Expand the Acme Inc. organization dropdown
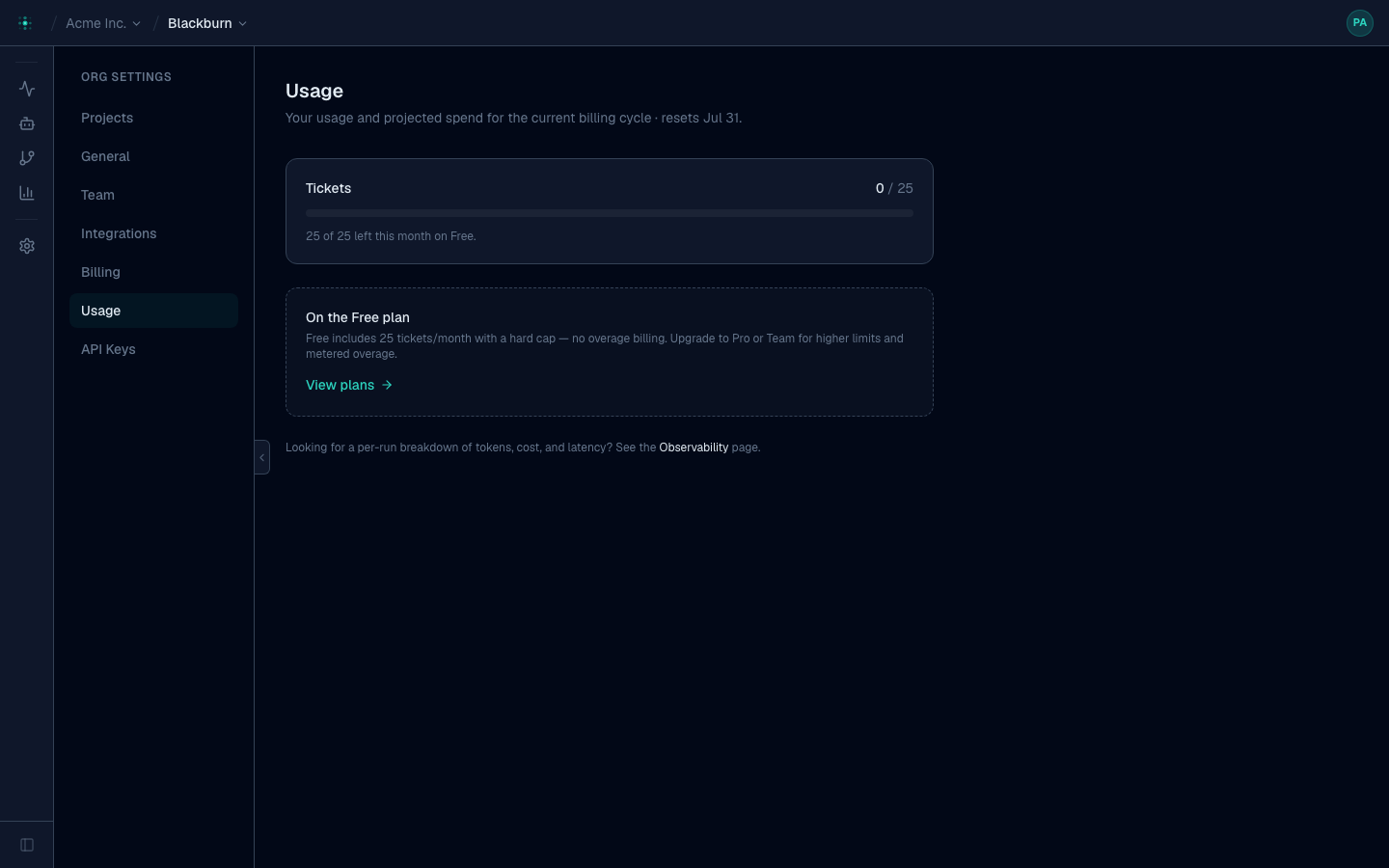Screen dimensions: 1389x868 (x=103, y=23)
